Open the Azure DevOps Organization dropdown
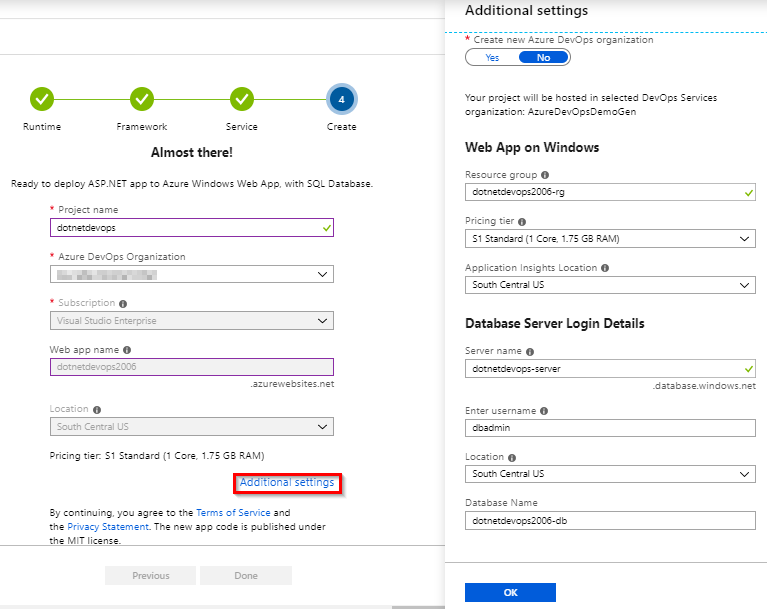This screenshot has height=609, width=767. [x=192, y=274]
